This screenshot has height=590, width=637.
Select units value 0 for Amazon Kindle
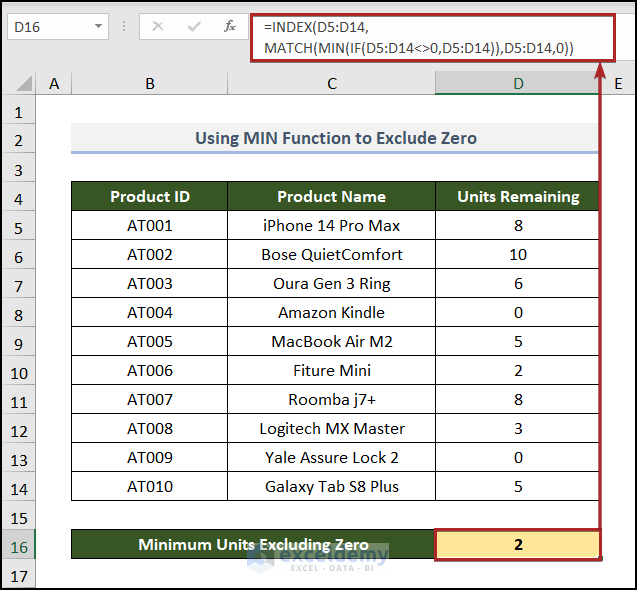pyautogui.click(x=517, y=312)
